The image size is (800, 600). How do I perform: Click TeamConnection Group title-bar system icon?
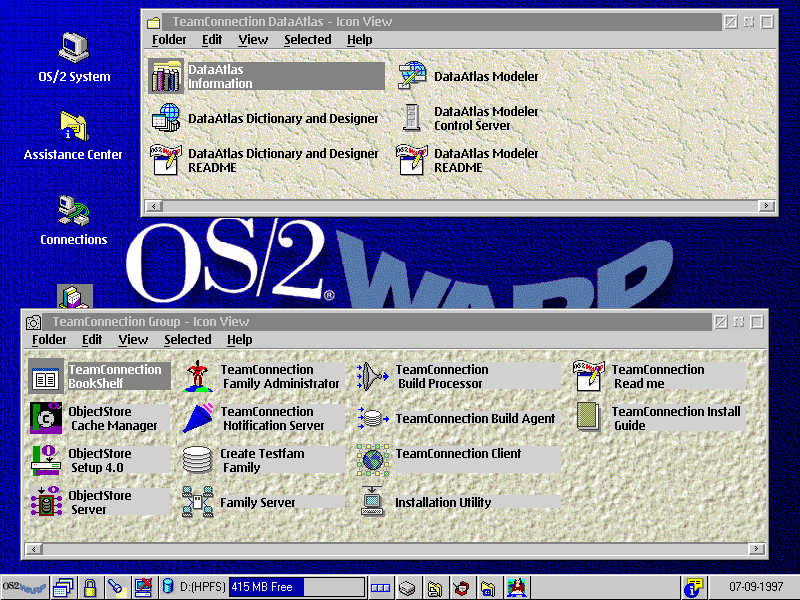pyautogui.click(x=34, y=322)
